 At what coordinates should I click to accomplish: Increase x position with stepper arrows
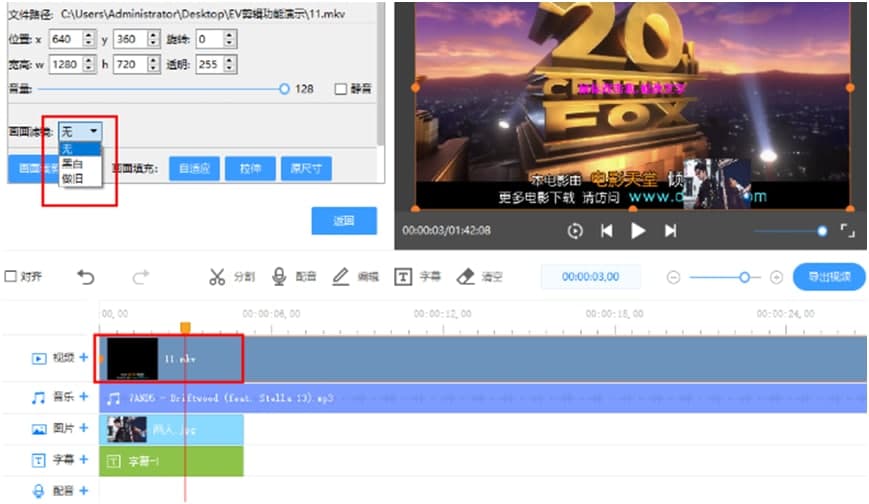(x=89, y=34)
